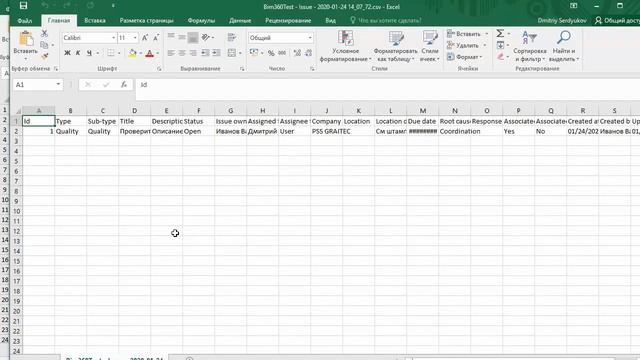Click the Paste (Вставить) clipboard icon
The width and height of the screenshot is (640, 360).
click(26, 39)
